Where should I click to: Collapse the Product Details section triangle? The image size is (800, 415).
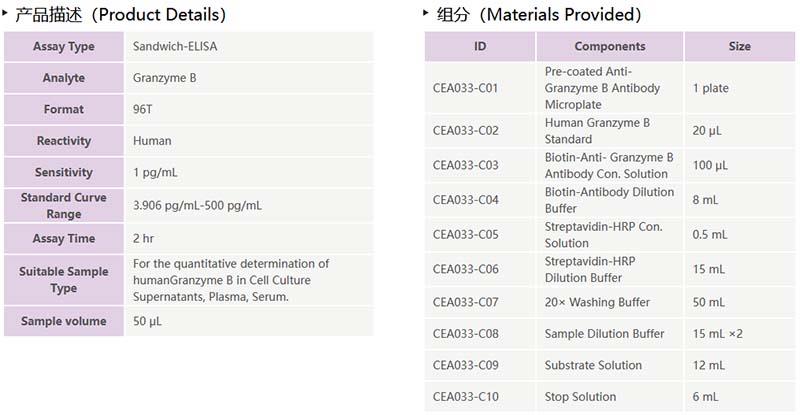point(6,13)
